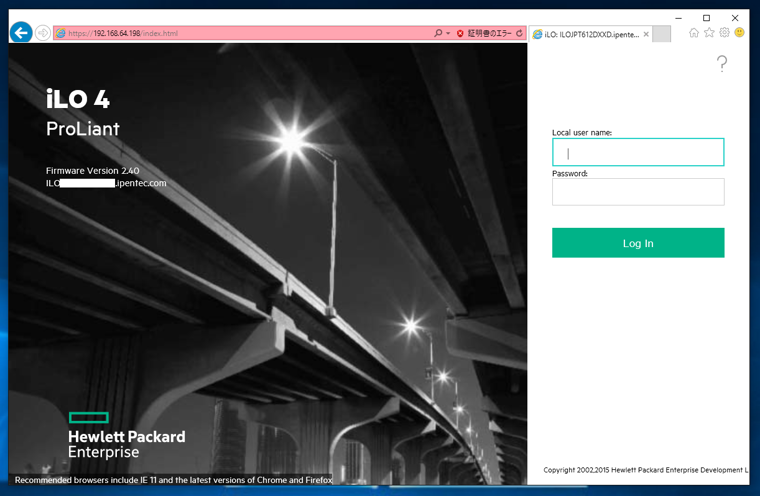This screenshot has height=496, width=760.
Task: Open a new blank tab
Action: point(662,34)
